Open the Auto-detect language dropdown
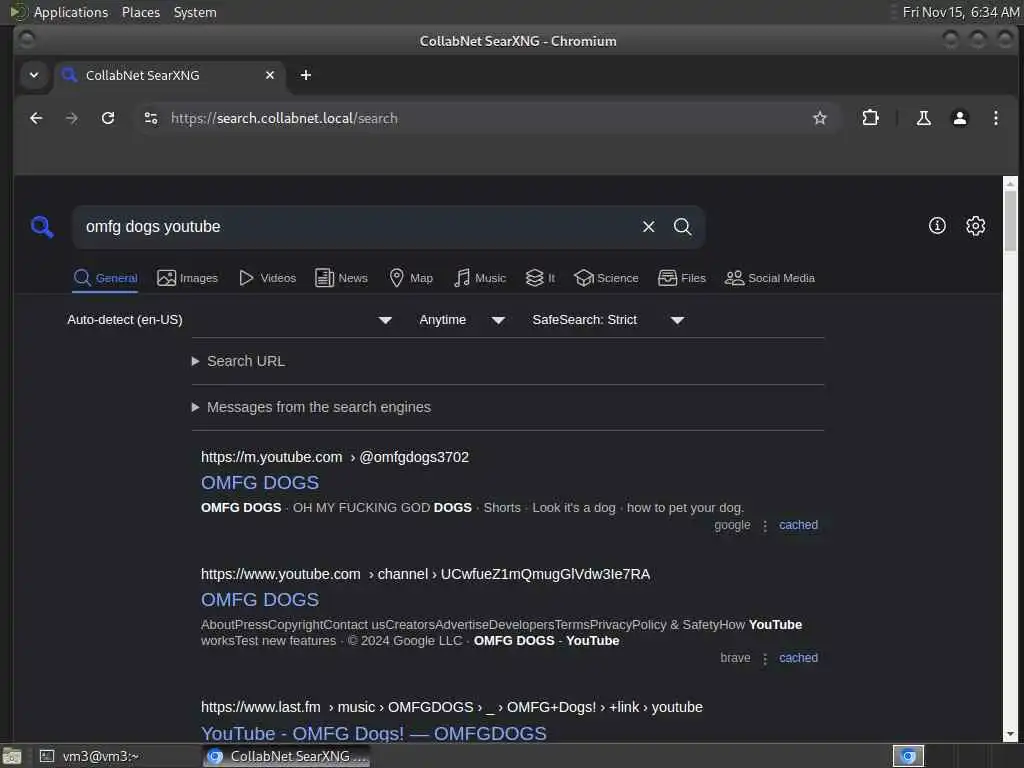Viewport: 1024px width, 768px height. tap(229, 320)
